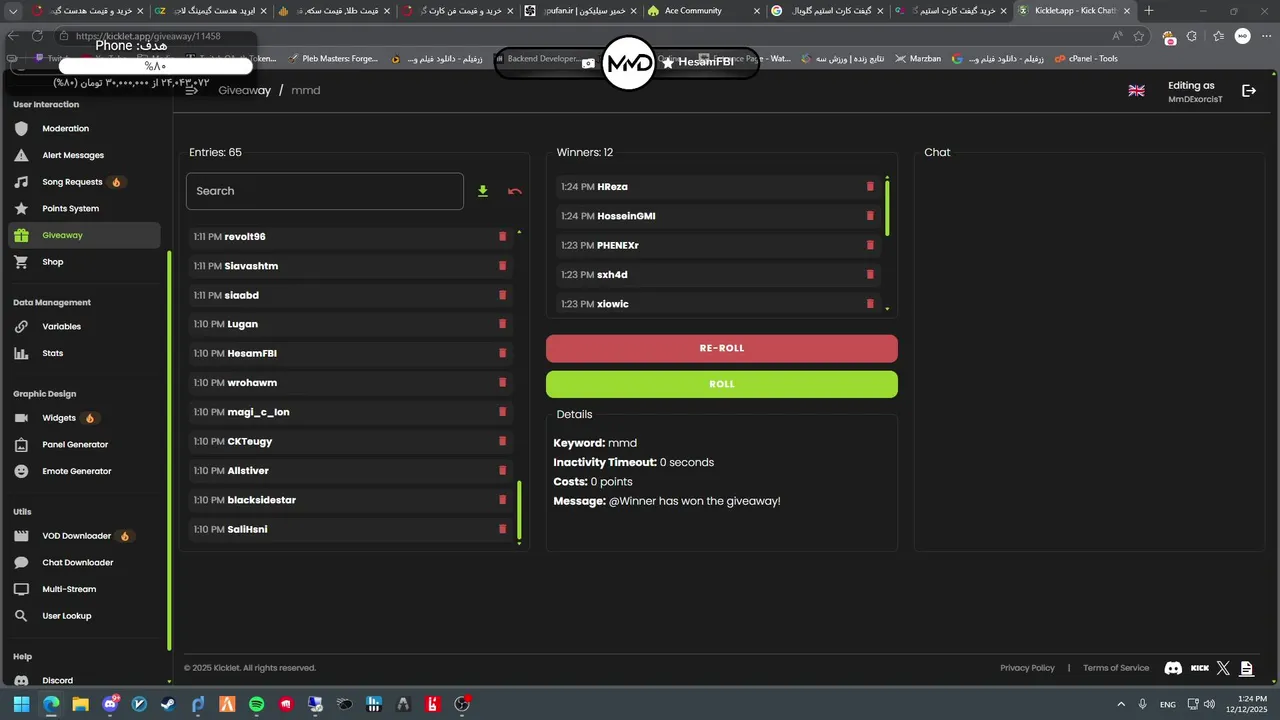The width and height of the screenshot is (1280, 720).
Task: Open Terms of Service footer link
Action: [x=1116, y=668]
